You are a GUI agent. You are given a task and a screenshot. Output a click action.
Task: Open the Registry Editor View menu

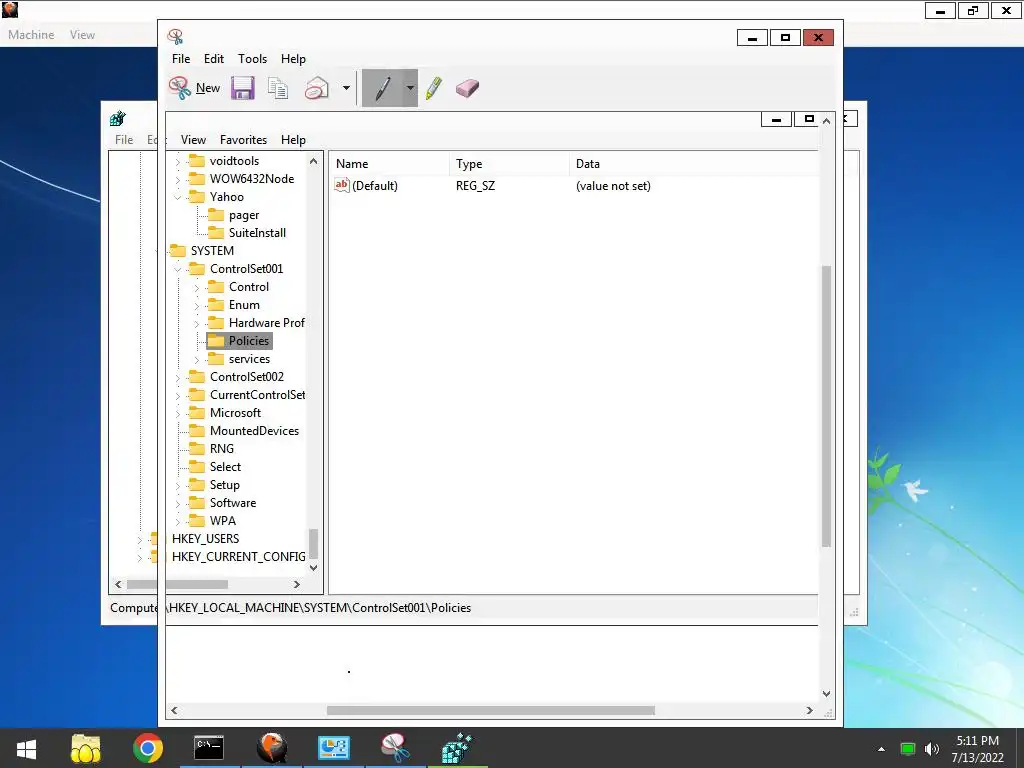coord(193,140)
